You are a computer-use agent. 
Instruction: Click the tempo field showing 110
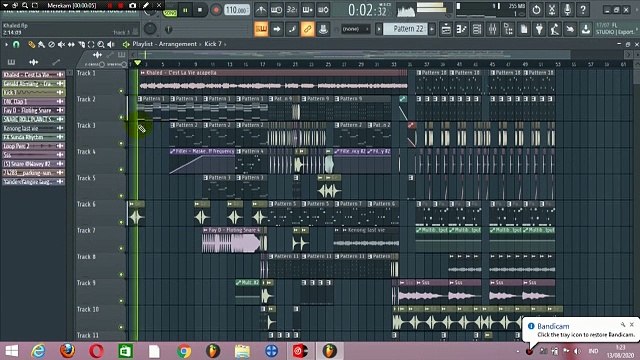(x=237, y=10)
